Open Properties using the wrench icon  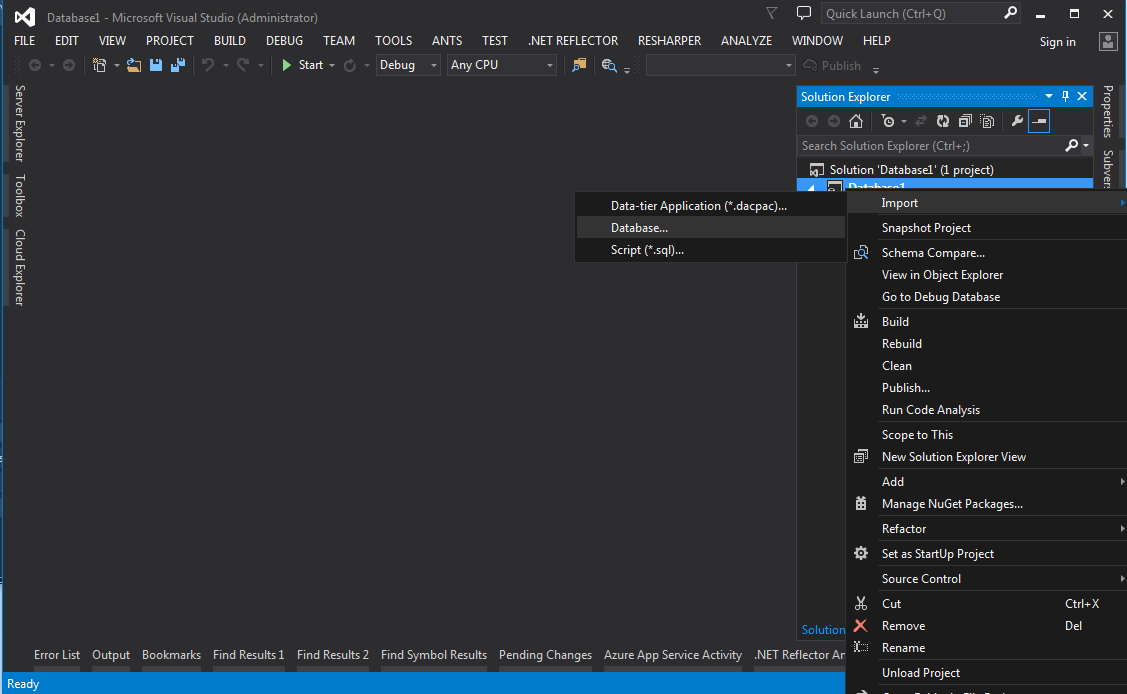[x=1017, y=121]
